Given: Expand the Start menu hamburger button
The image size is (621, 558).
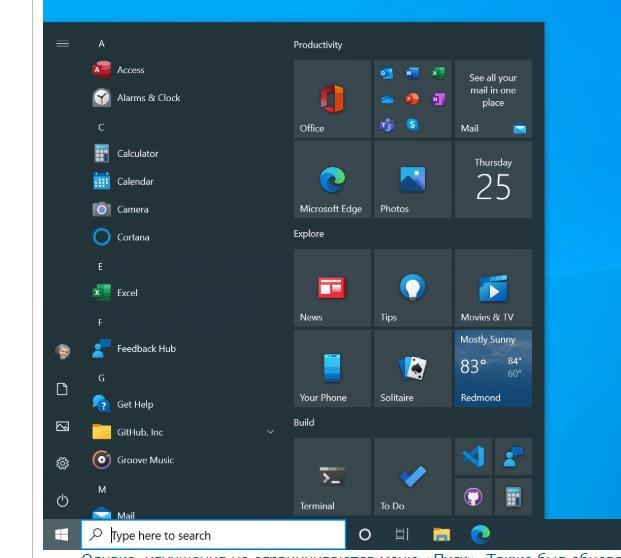Looking at the screenshot, I should (63, 44).
